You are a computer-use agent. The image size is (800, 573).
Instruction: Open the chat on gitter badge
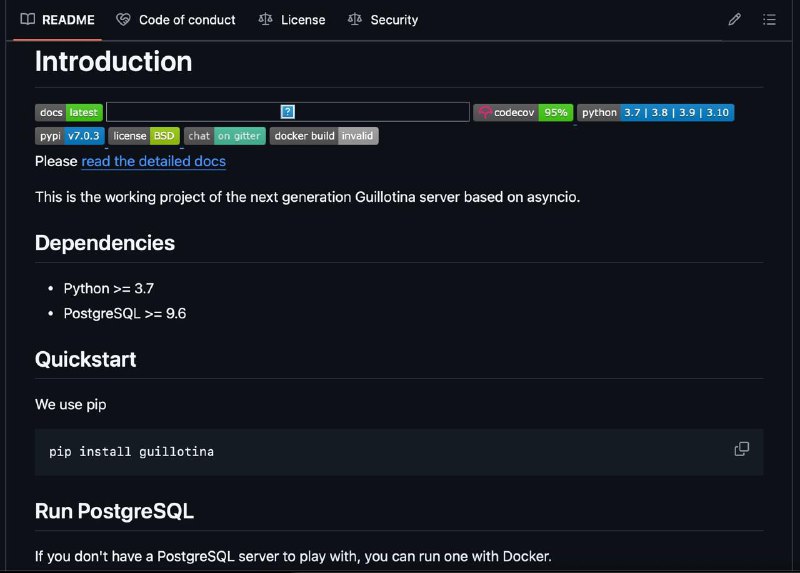click(x=224, y=136)
